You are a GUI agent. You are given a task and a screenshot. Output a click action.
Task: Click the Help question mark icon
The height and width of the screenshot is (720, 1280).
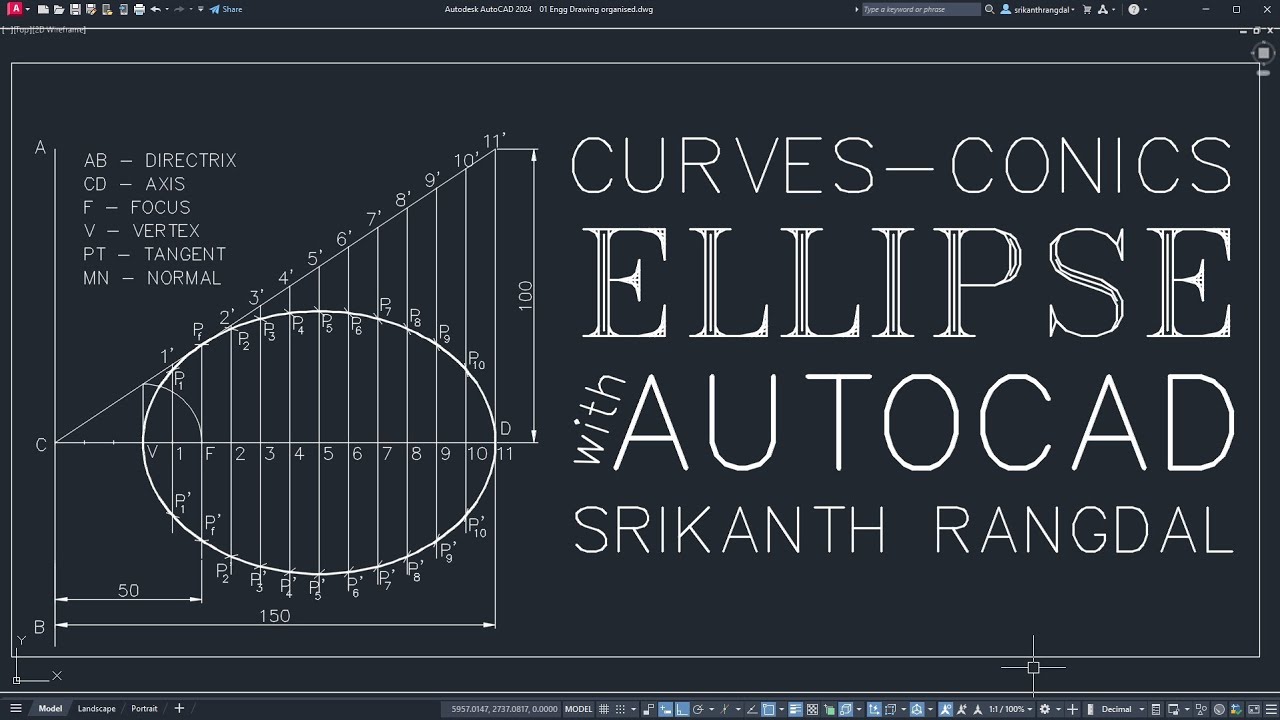coord(1134,9)
